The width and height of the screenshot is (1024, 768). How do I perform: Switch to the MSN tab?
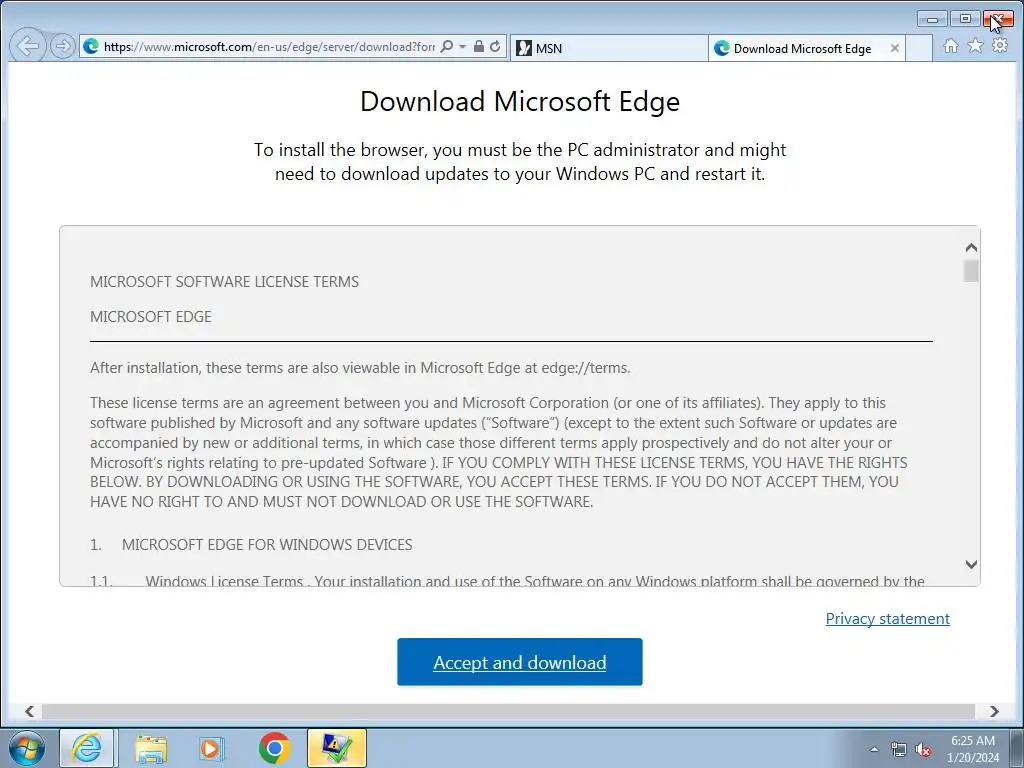coord(609,48)
